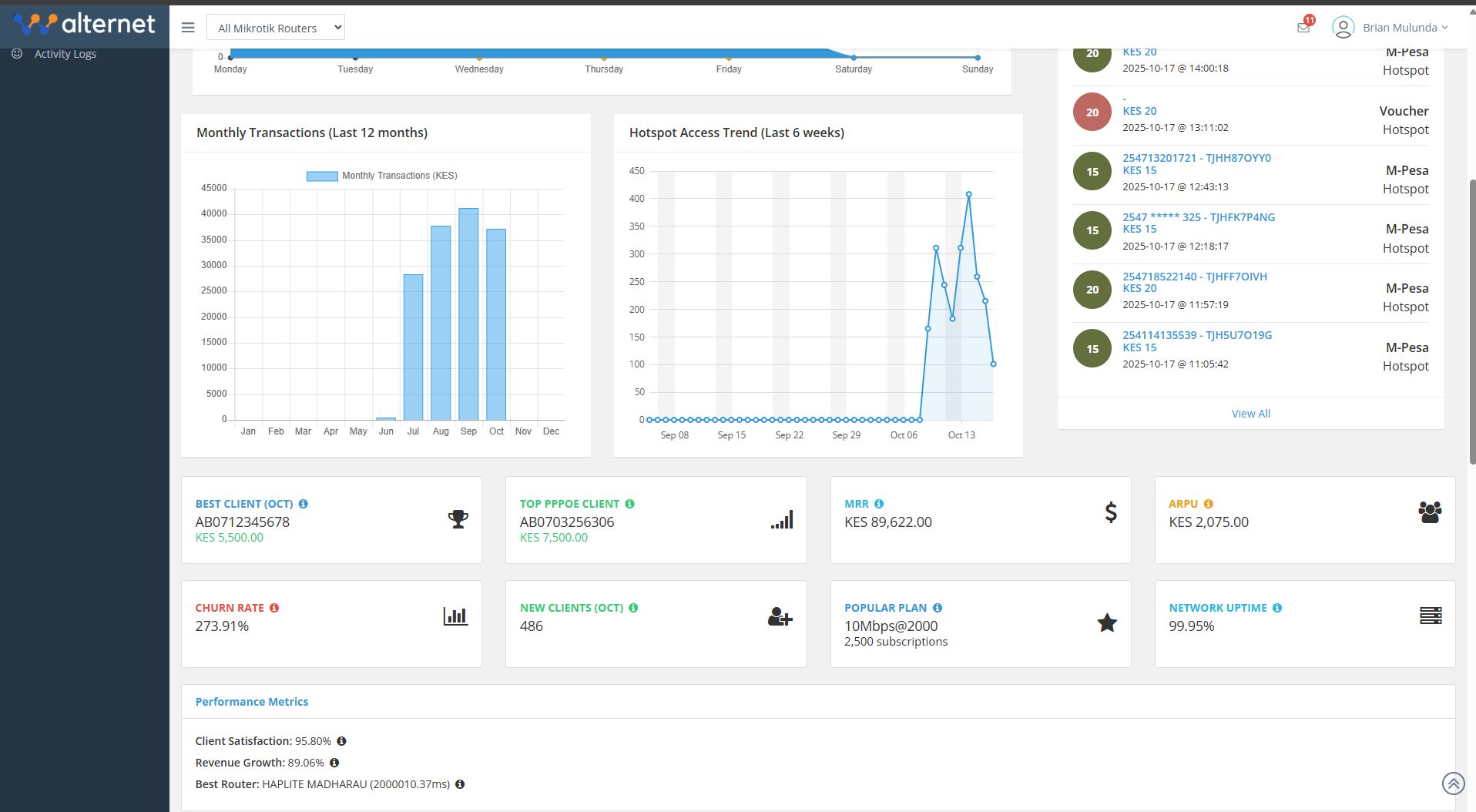
Task: Click the scroll-to-top arrow button
Action: [1453, 783]
